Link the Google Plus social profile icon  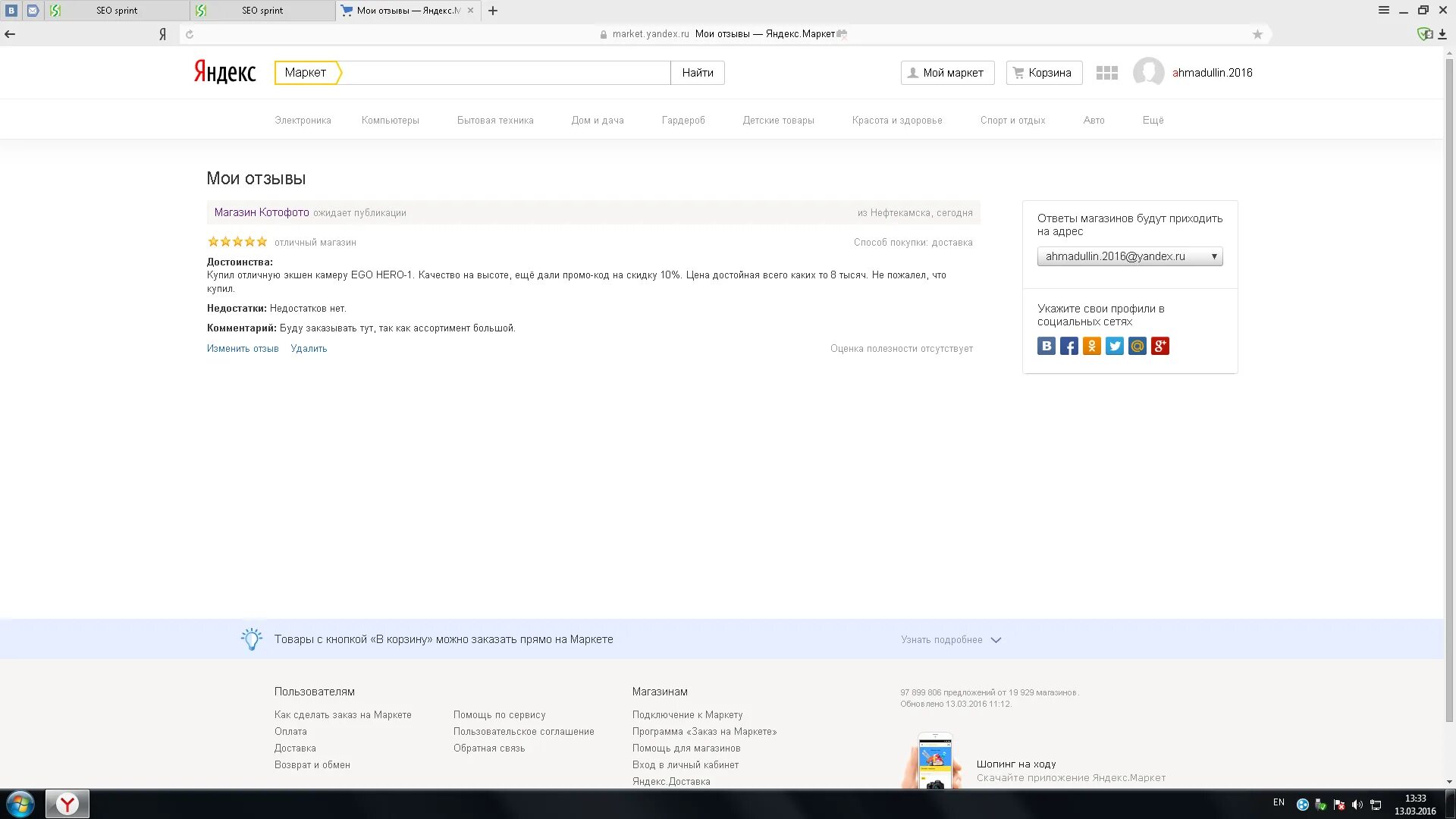pyautogui.click(x=1160, y=347)
